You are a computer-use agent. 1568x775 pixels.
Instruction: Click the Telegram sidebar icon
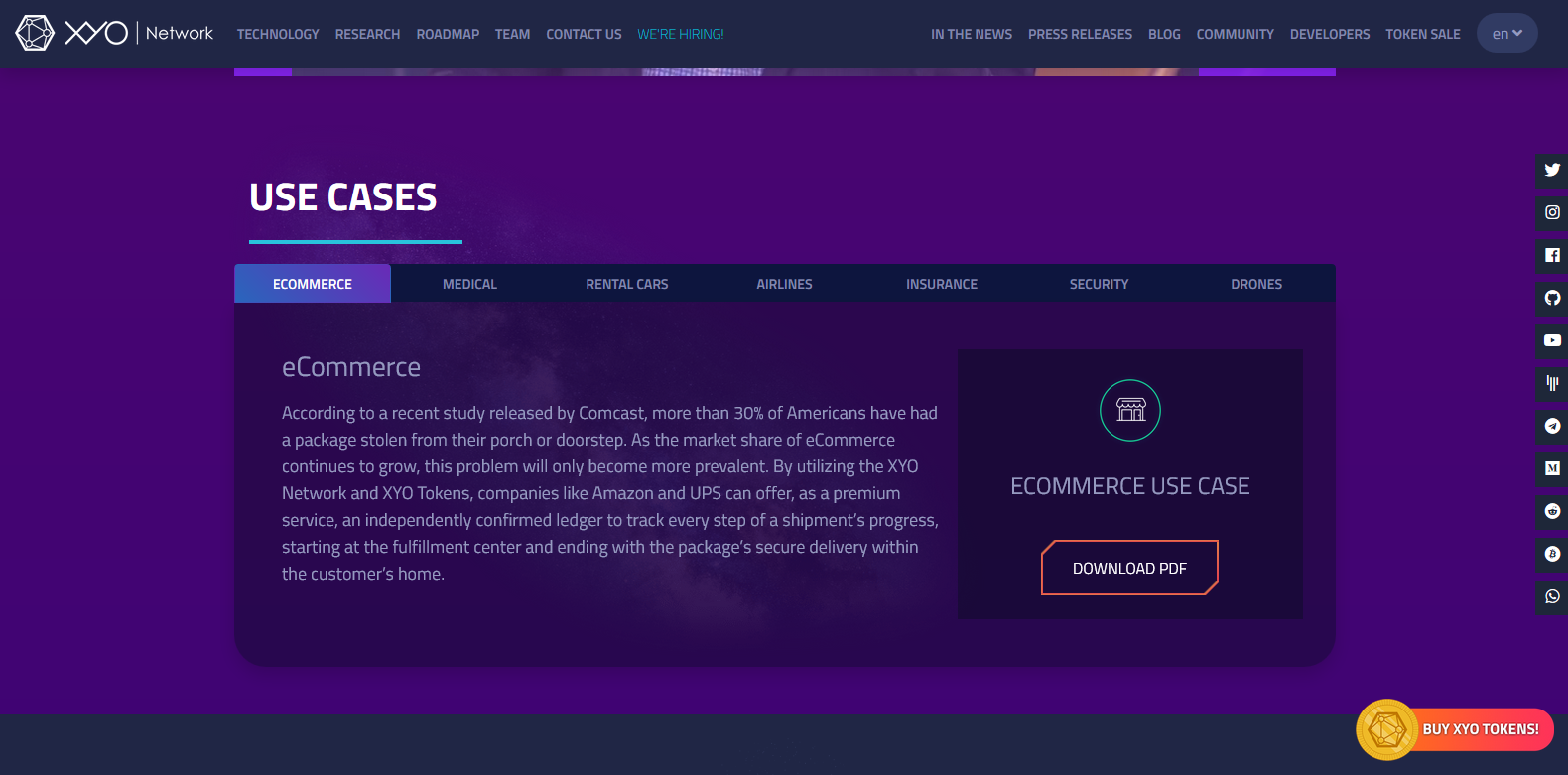[1552, 426]
